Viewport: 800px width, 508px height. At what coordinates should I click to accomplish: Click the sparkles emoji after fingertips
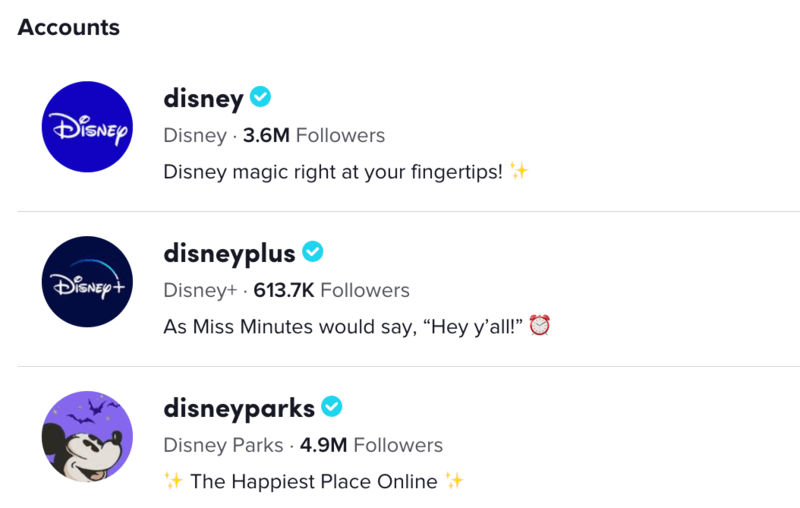(x=519, y=171)
